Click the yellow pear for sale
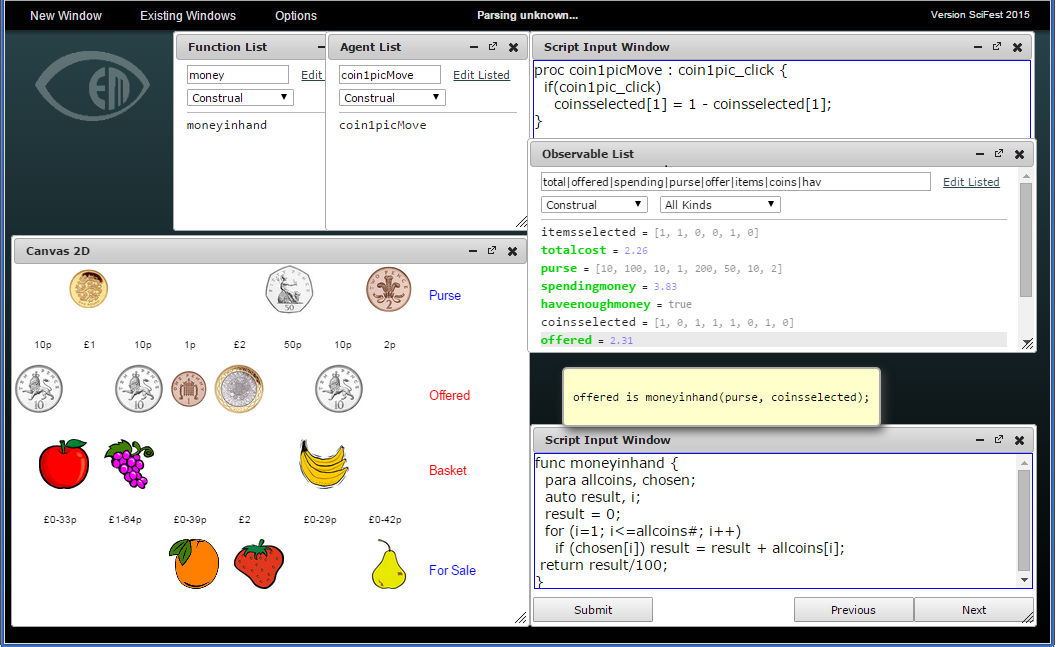 point(388,565)
